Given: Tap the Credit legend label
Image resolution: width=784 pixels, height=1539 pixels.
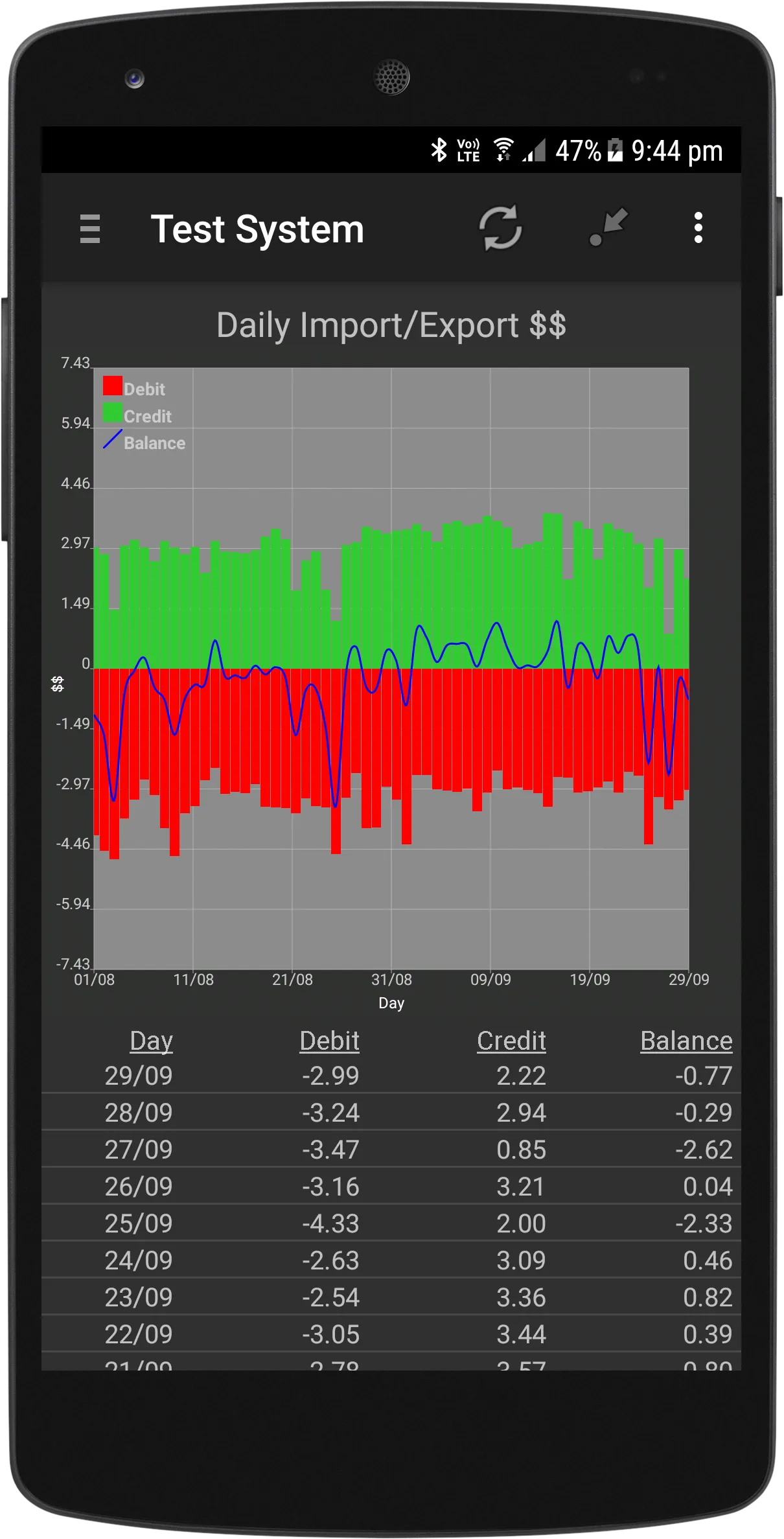Looking at the screenshot, I should 148,416.
